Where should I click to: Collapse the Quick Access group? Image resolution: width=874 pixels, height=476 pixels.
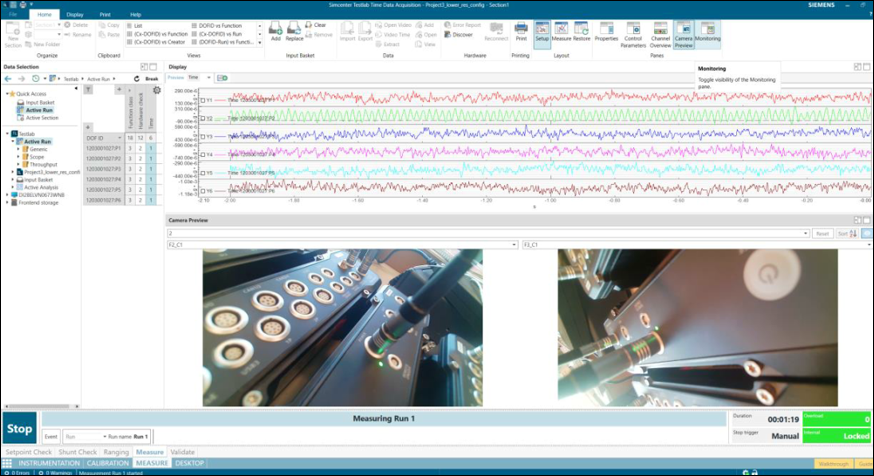[x=7, y=94]
